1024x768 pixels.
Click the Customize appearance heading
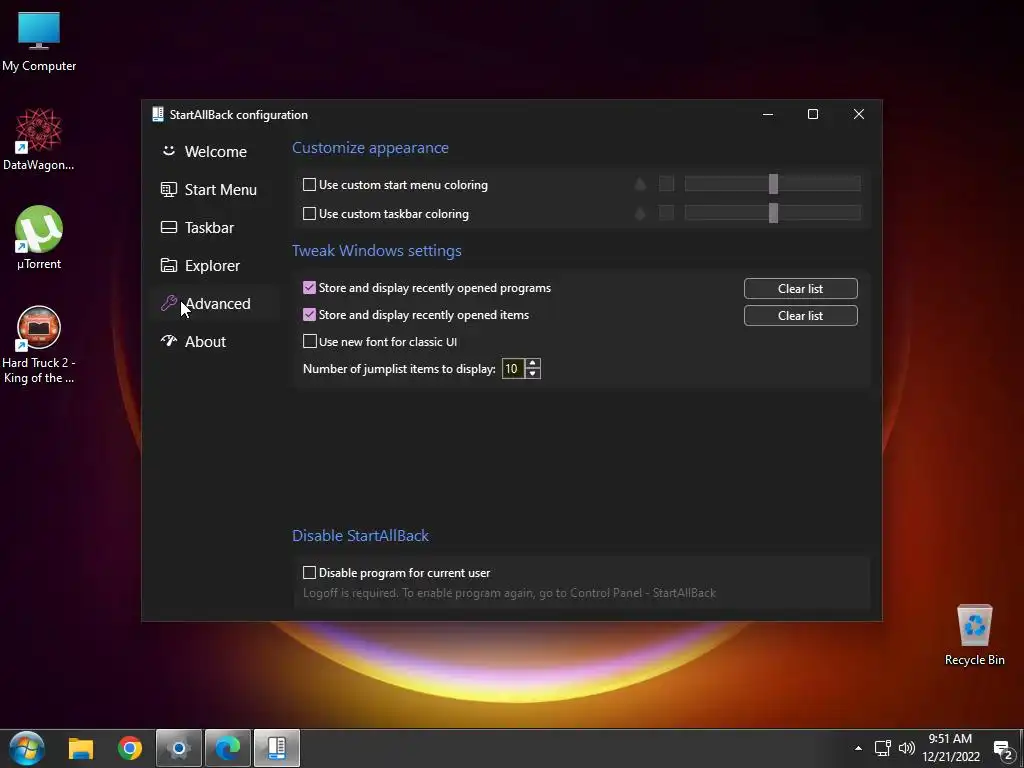pos(370,148)
